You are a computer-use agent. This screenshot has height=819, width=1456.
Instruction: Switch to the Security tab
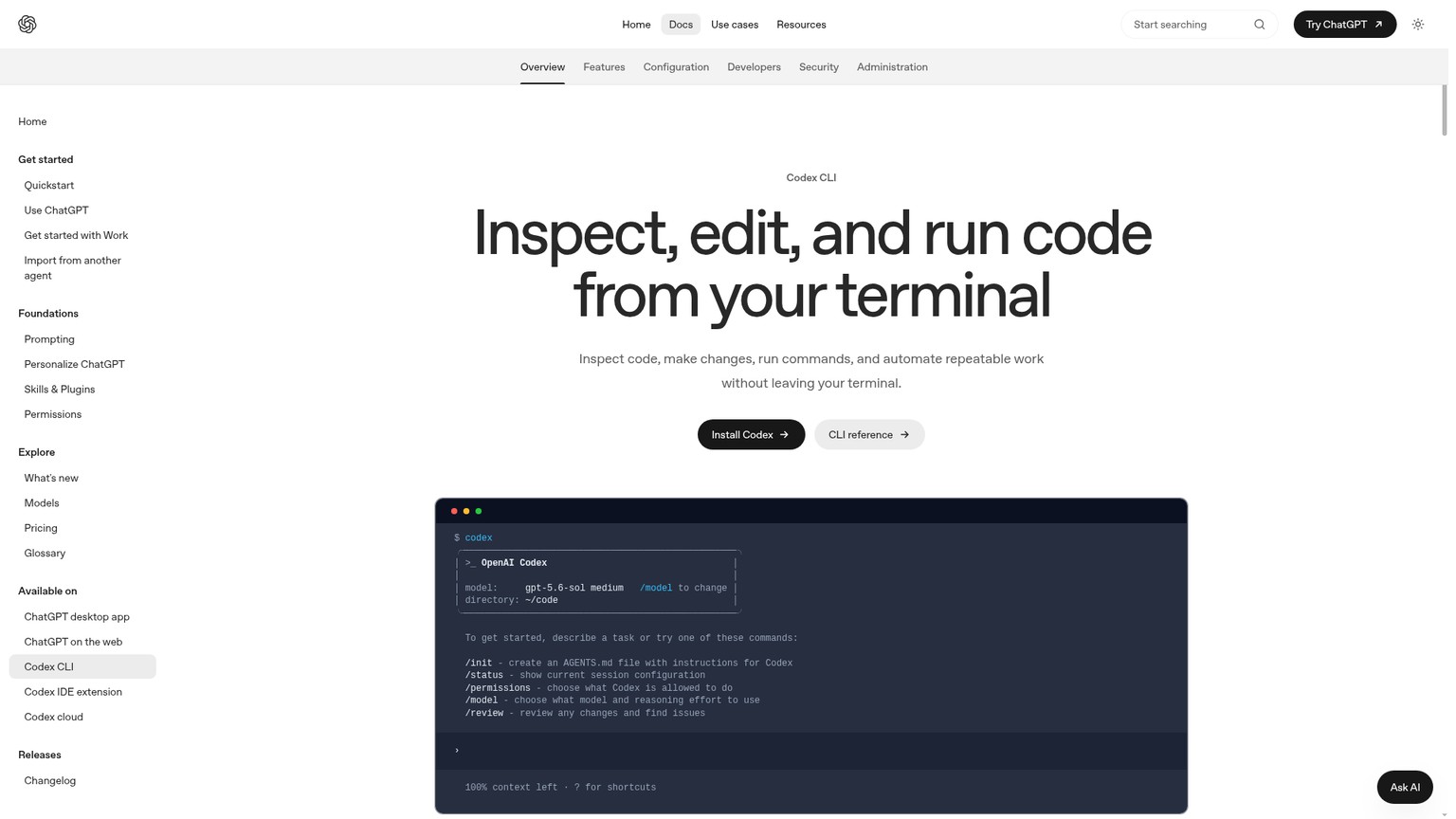click(818, 67)
